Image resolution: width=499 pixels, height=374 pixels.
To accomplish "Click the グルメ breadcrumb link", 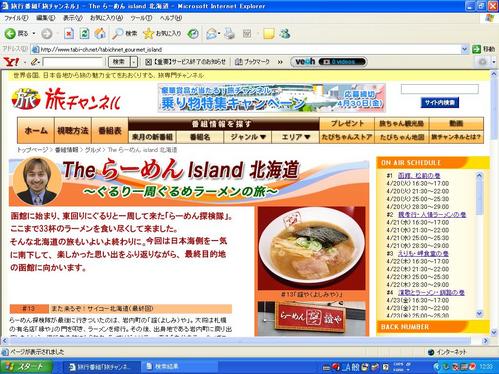I will pyautogui.click(x=92, y=150).
